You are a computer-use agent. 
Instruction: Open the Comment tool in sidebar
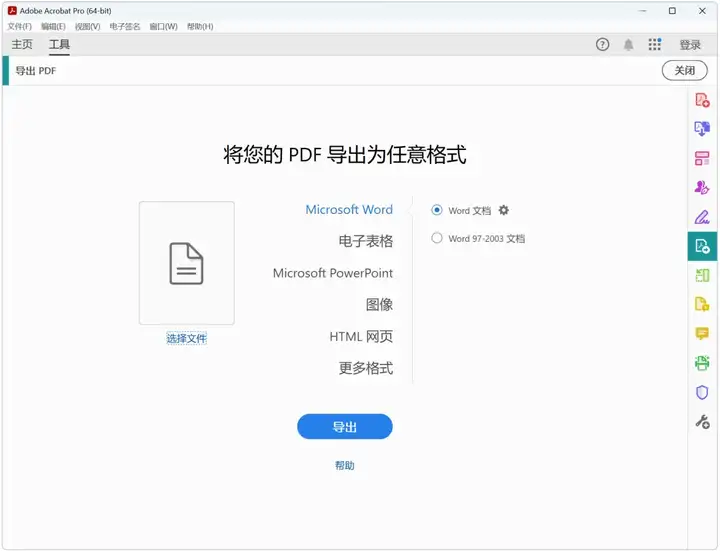click(702, 333)
